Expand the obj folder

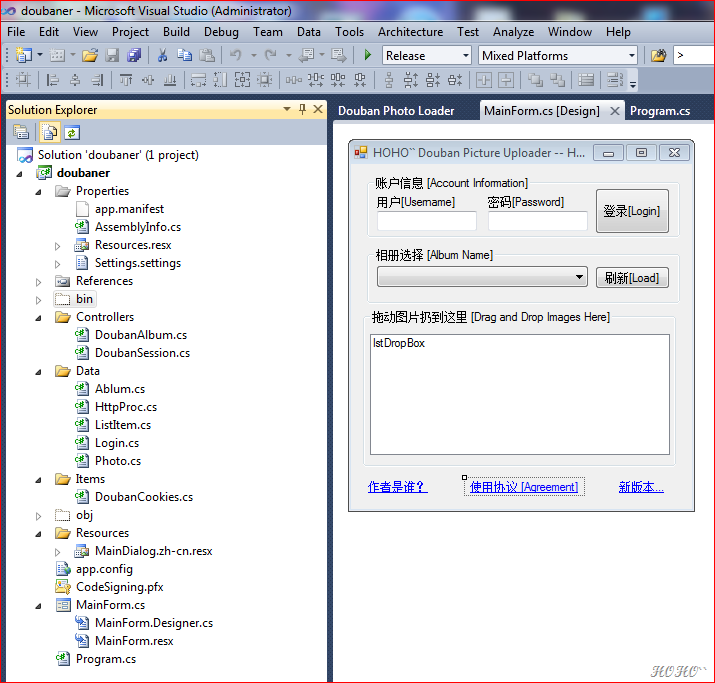tap(39, 516)
